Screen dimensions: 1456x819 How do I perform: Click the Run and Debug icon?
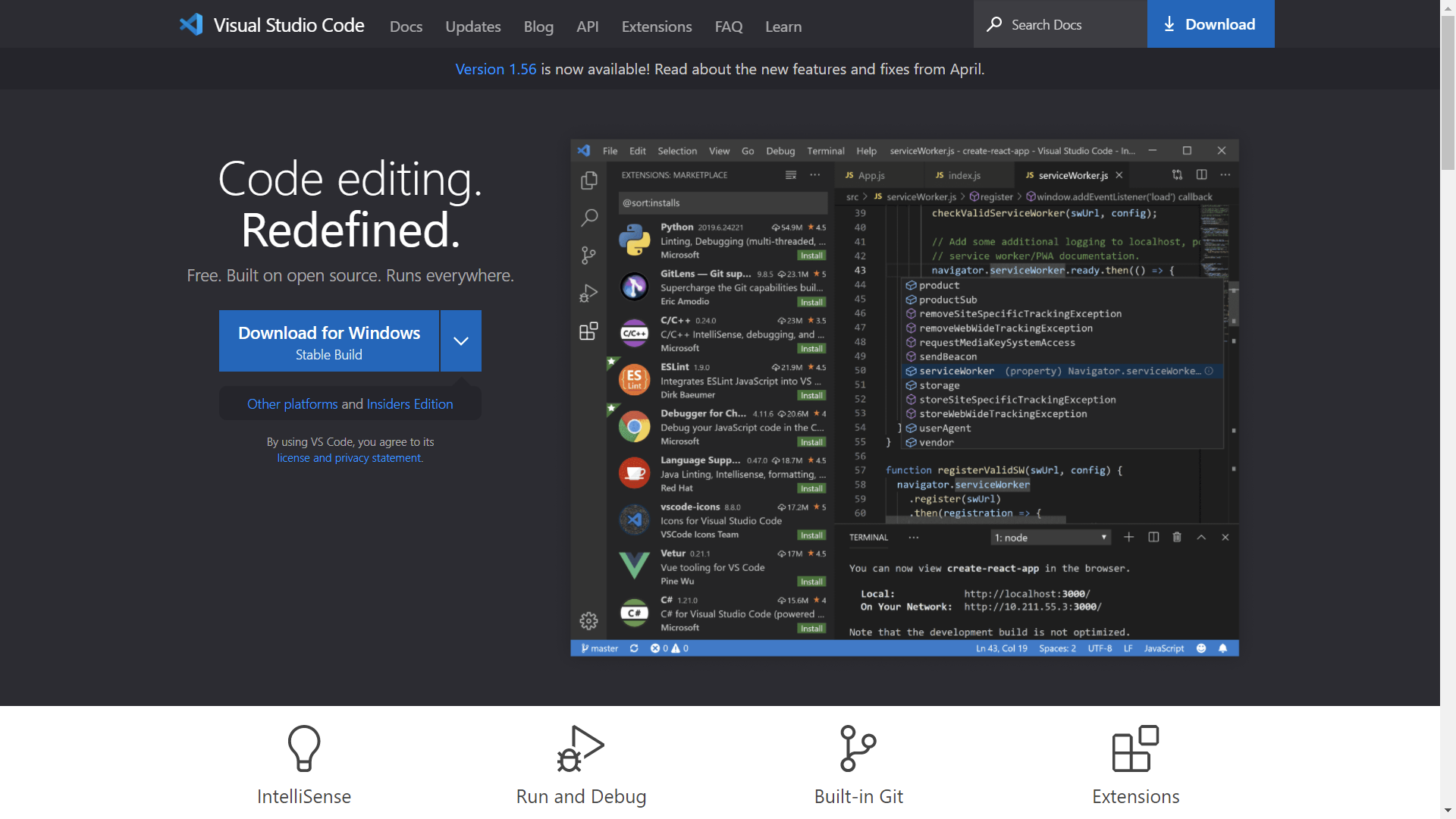581,748
